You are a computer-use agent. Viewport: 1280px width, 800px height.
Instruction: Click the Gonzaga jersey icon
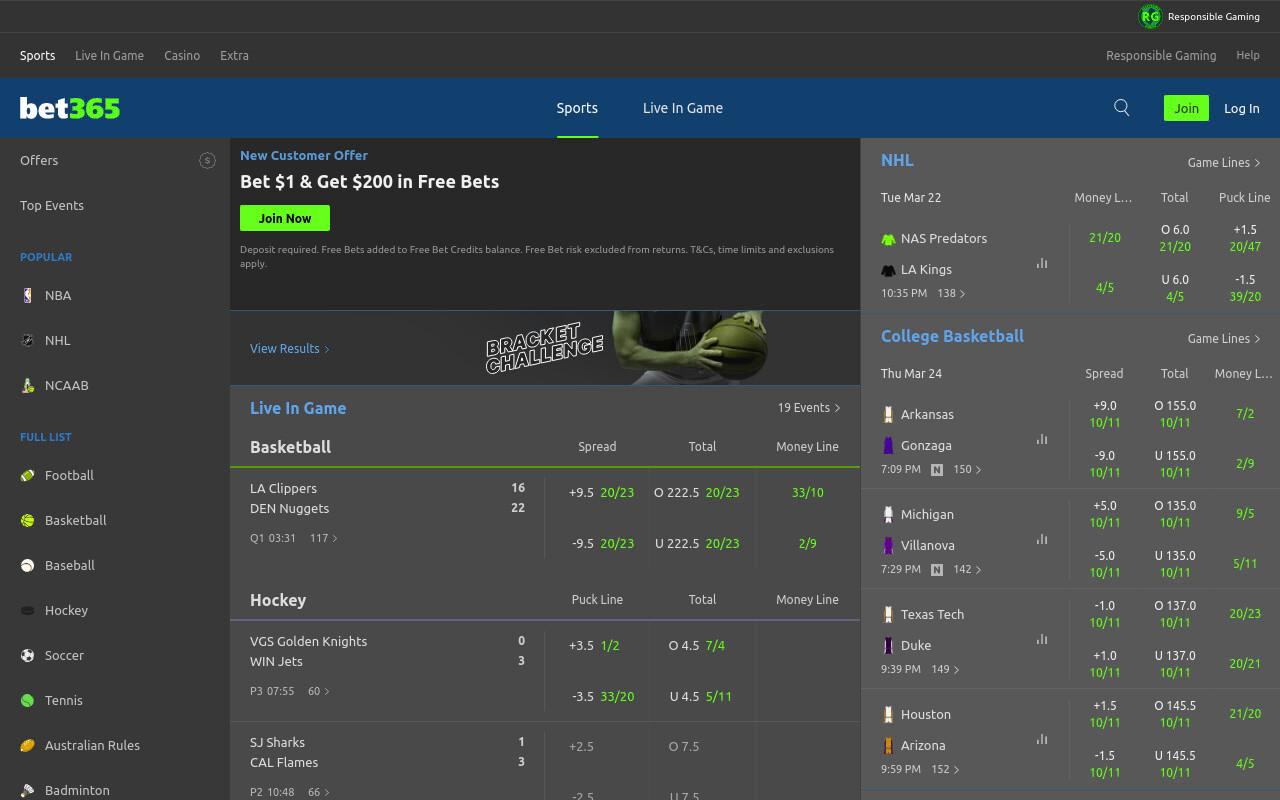[x=888, y=445]
